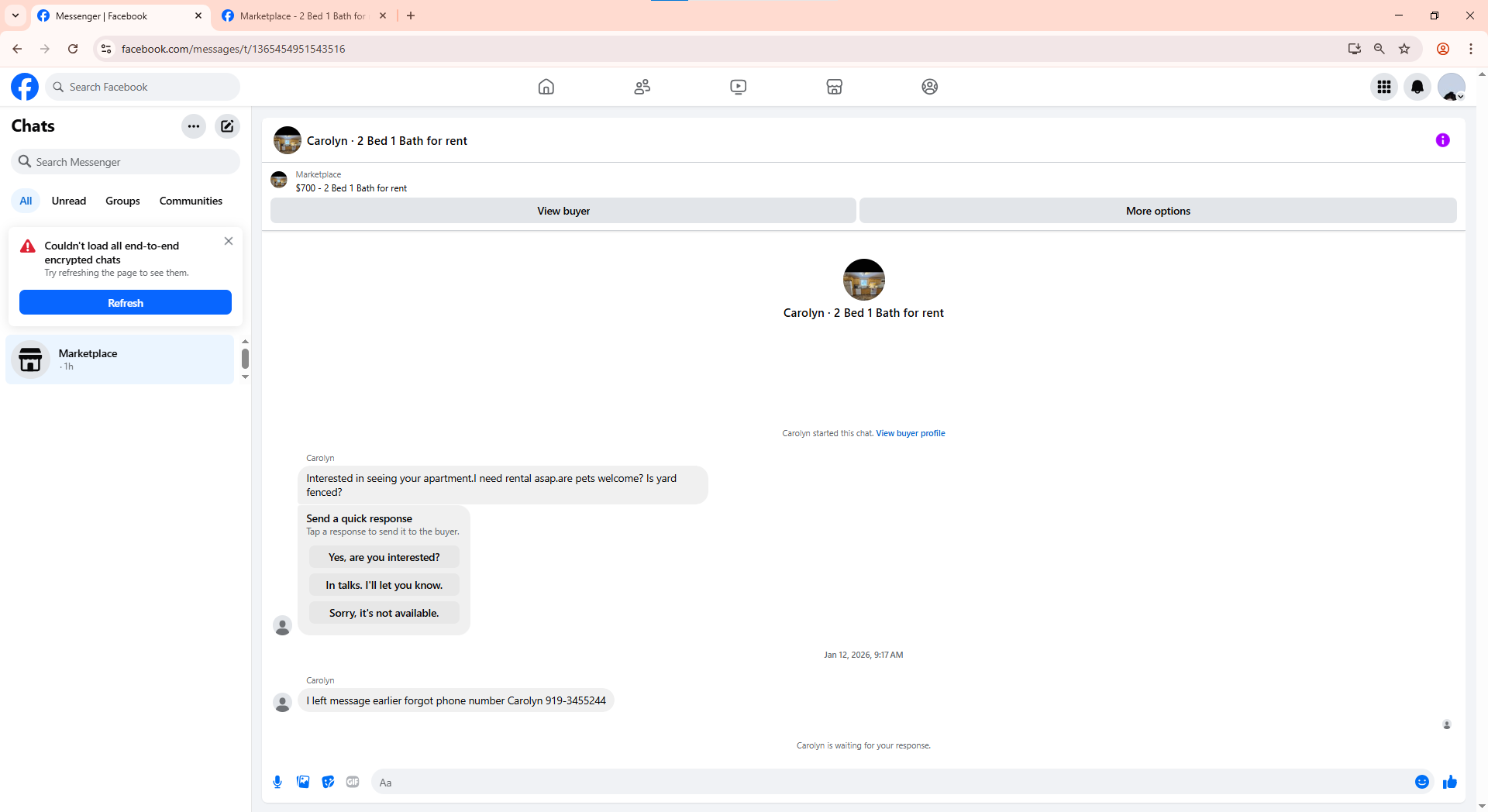The image size is (1488, 812).
Task: Click the chat header avatar thumbnail
Action: [x=288, y=140]
